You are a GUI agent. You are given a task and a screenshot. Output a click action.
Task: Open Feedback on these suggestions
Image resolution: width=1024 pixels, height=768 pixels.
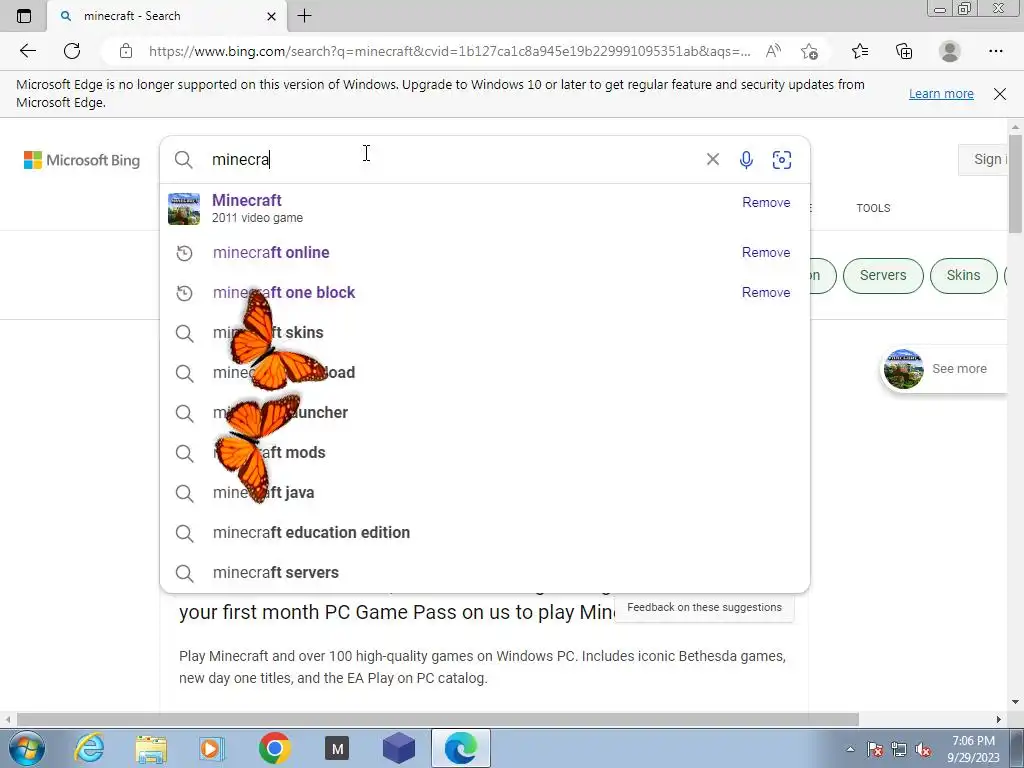(x=704, y=607)
